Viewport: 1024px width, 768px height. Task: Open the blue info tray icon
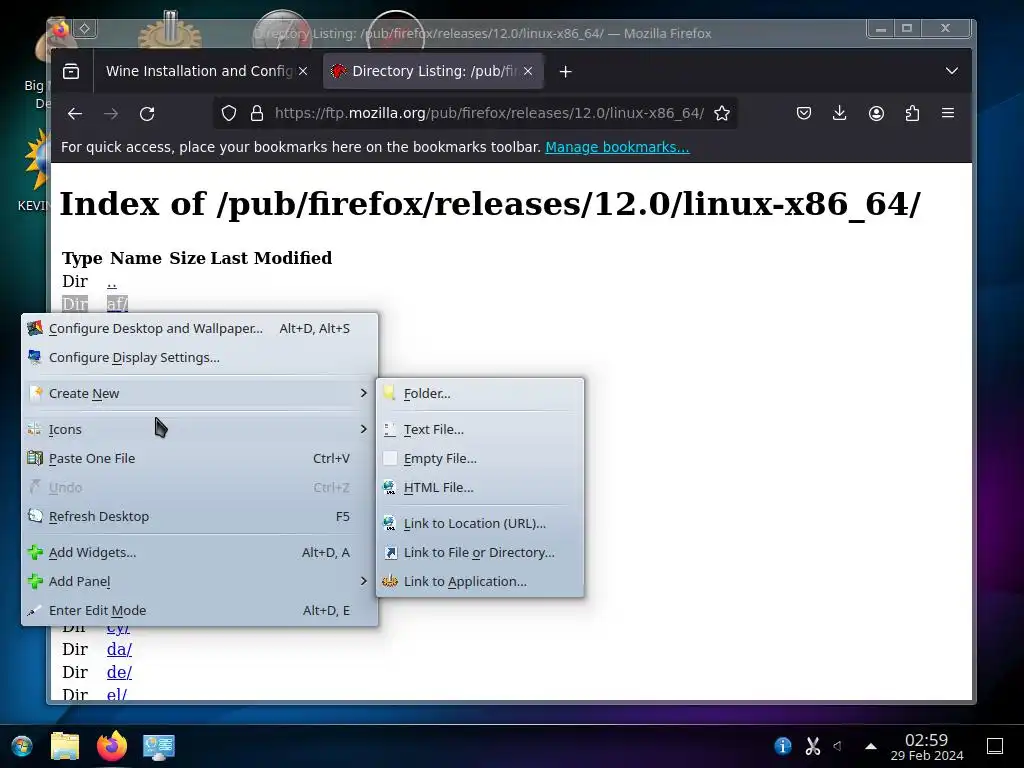point(782,746)
